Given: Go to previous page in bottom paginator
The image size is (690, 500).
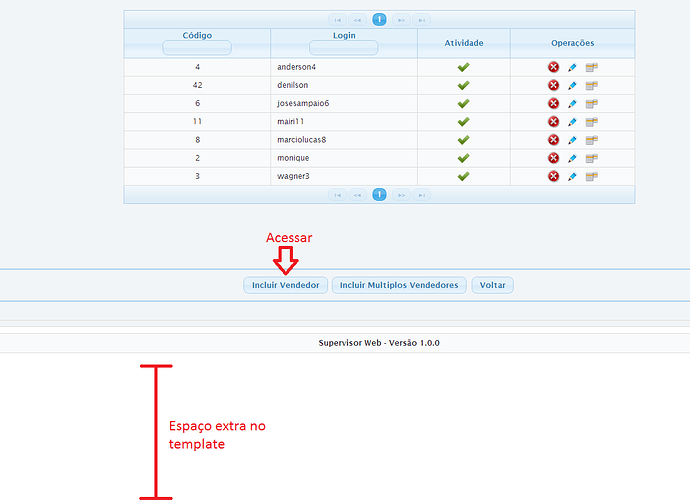Looking at the screenshot, I should coord(357,195).
